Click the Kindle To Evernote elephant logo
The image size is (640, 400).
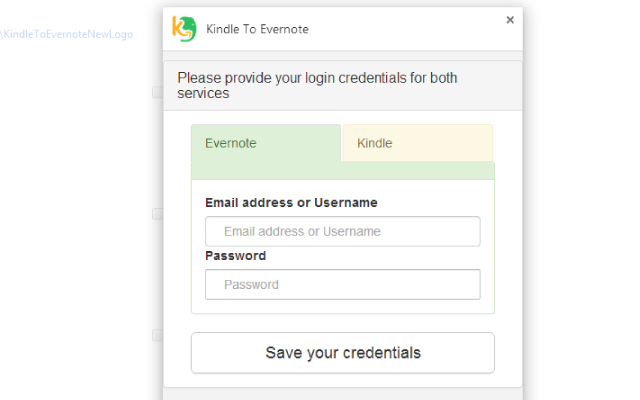[x=184, y=28]
